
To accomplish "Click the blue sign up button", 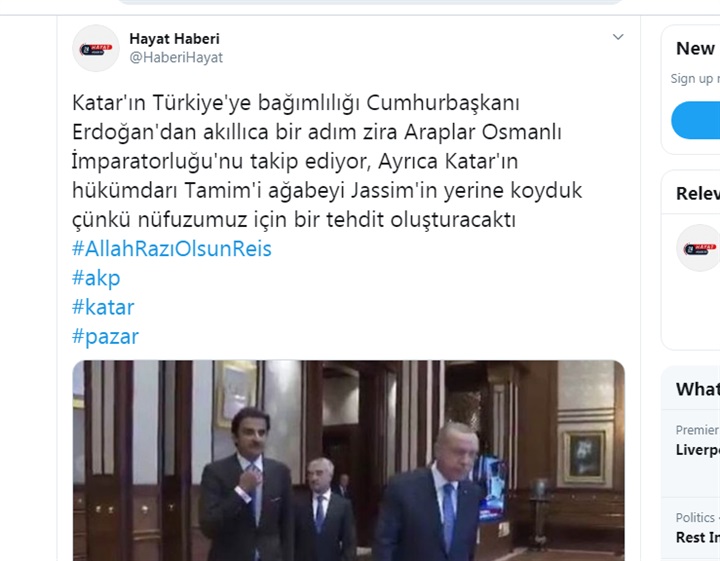I will tap(696, 120).
